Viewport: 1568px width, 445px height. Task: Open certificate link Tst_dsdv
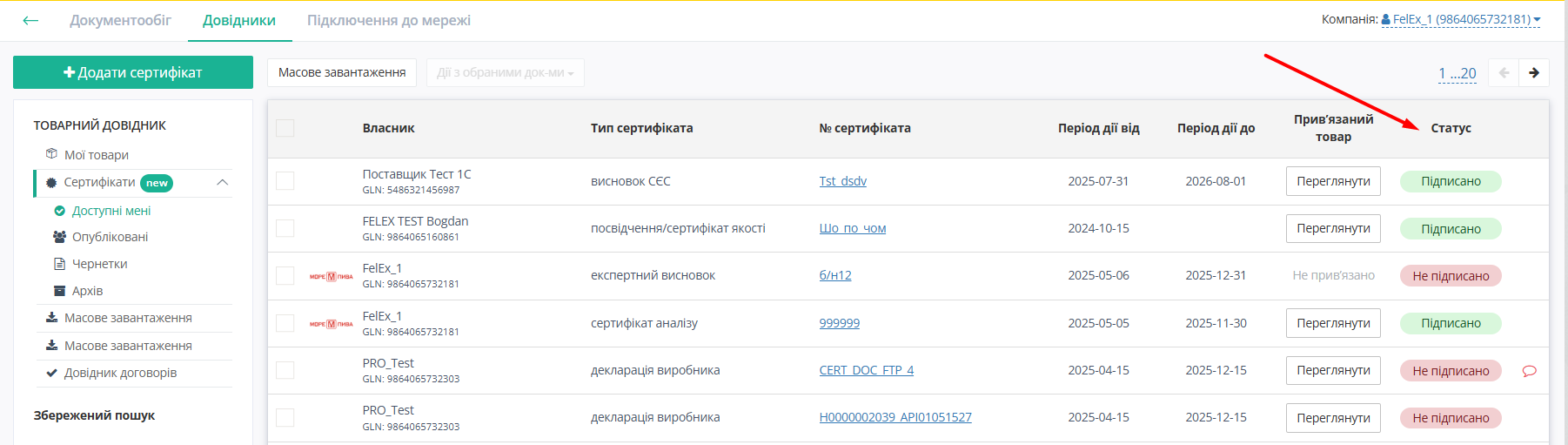[843, 181]
